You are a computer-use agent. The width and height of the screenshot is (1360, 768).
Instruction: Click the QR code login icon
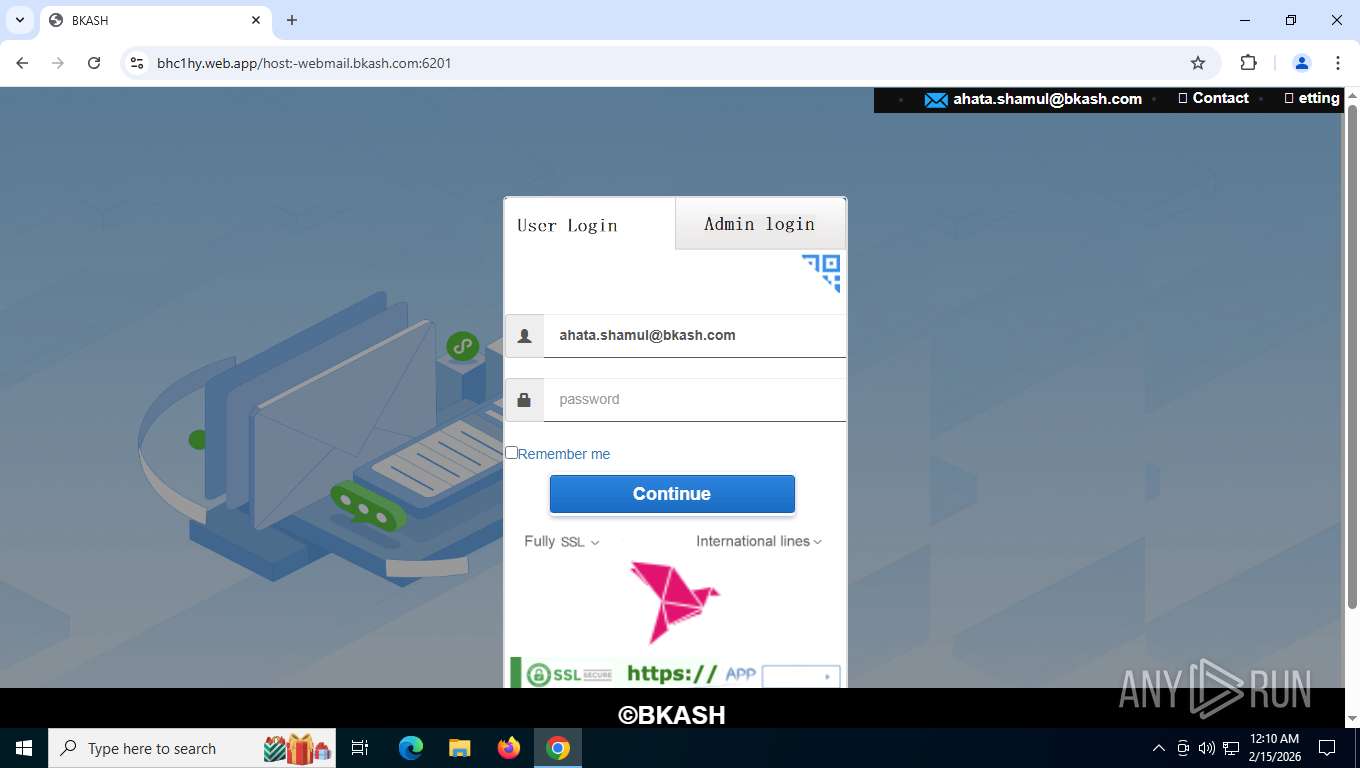click(822, 273)
